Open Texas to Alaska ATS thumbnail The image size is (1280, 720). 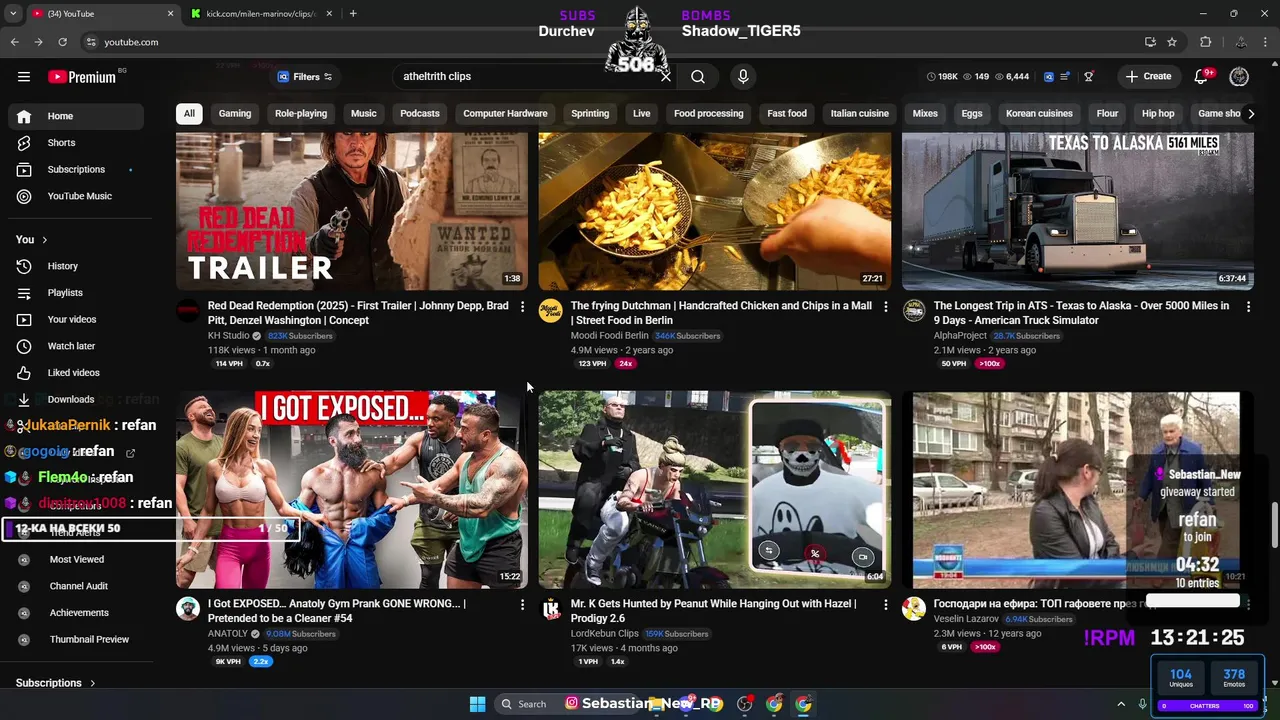pyautogui.click(x=1078, y=211)
